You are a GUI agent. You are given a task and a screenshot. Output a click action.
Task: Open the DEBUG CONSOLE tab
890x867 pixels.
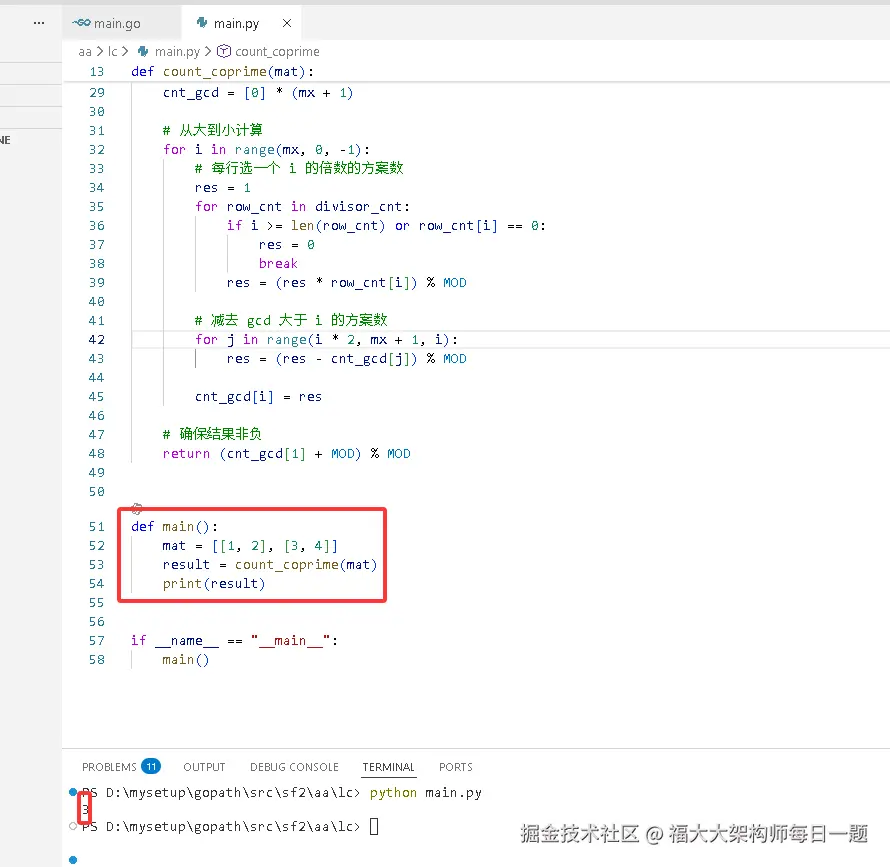coord(294,767)
